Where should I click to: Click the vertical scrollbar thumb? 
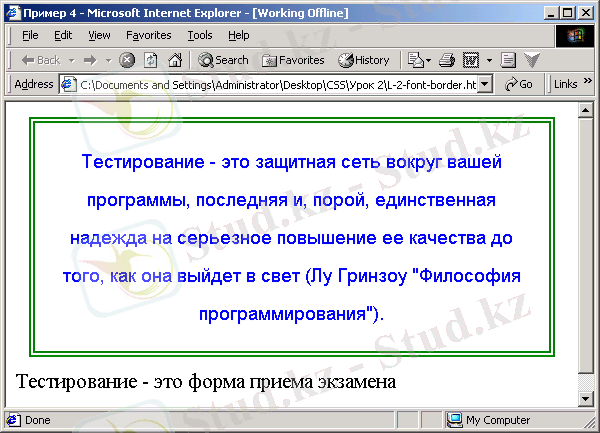point(585,246)
